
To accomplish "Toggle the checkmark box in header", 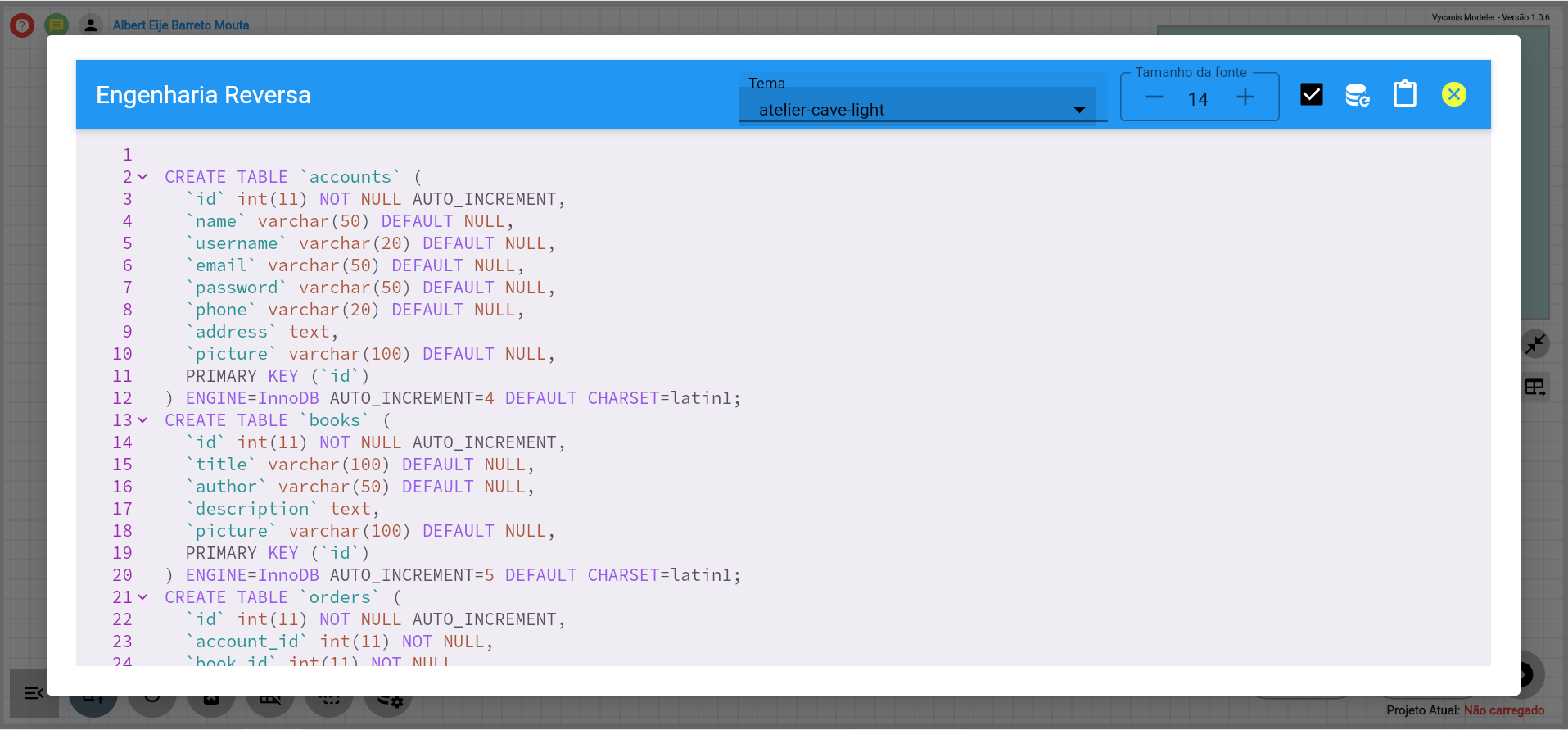I will click(x=1312, y=95).
